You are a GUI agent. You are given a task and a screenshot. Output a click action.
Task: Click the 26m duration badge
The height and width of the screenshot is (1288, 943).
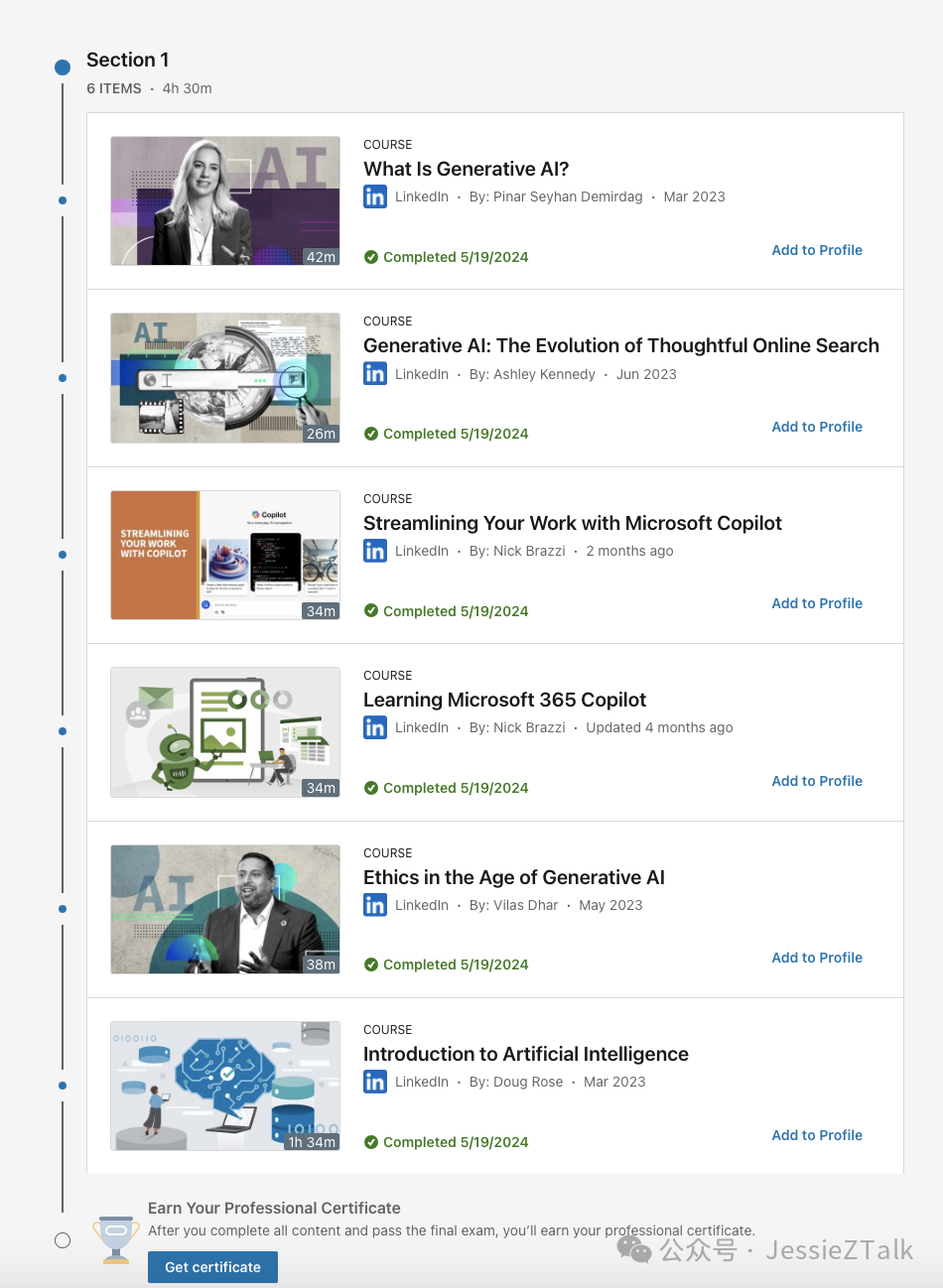(321, 434)
